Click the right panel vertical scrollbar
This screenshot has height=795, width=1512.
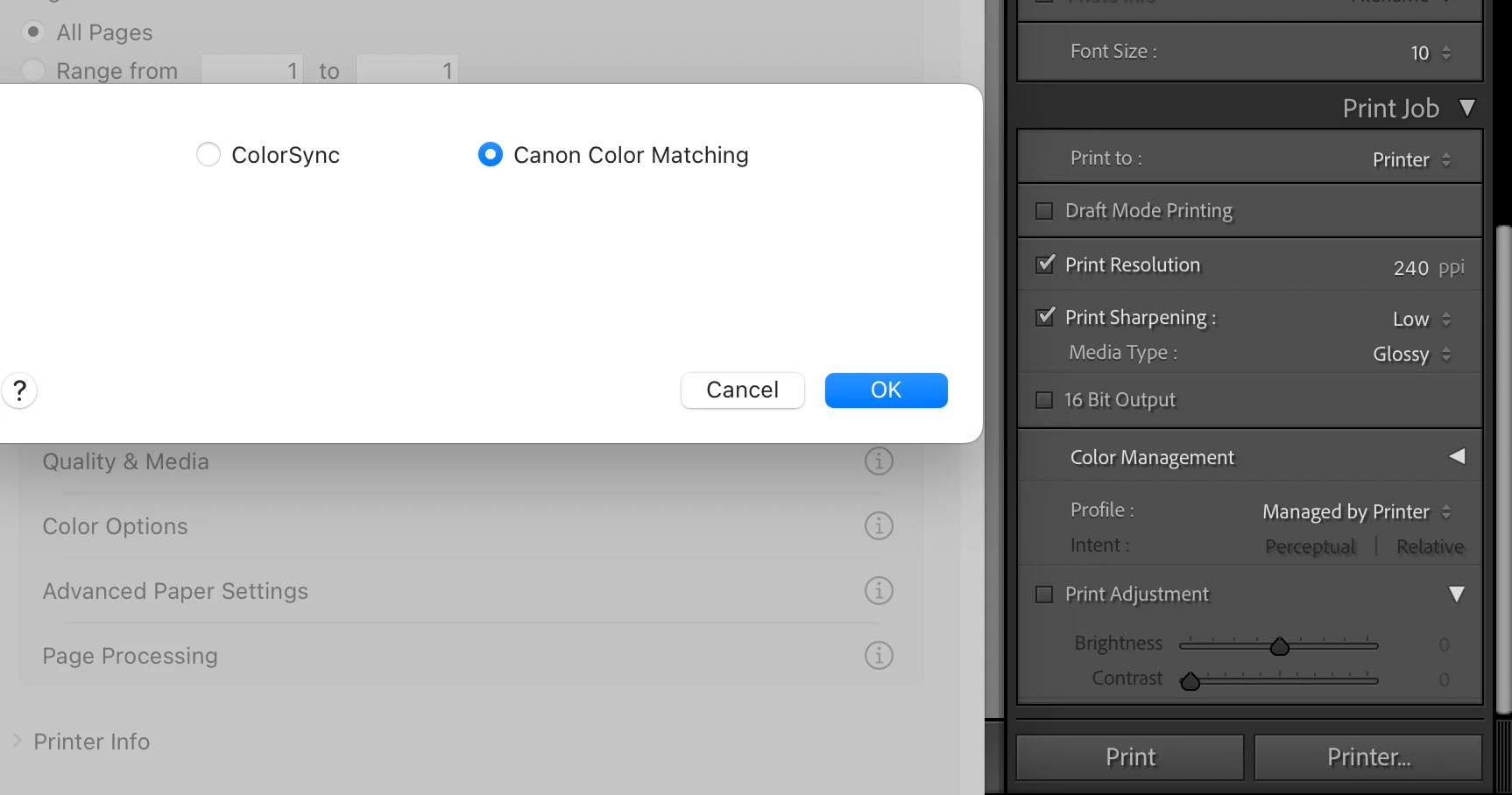point(1503,469)
